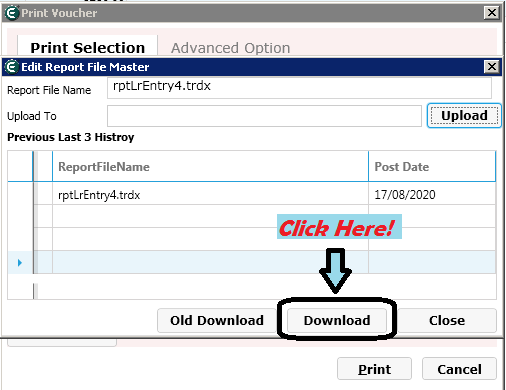506x390 pixels.
Task: Click the Upload button
Action: (x=464, y=116)
